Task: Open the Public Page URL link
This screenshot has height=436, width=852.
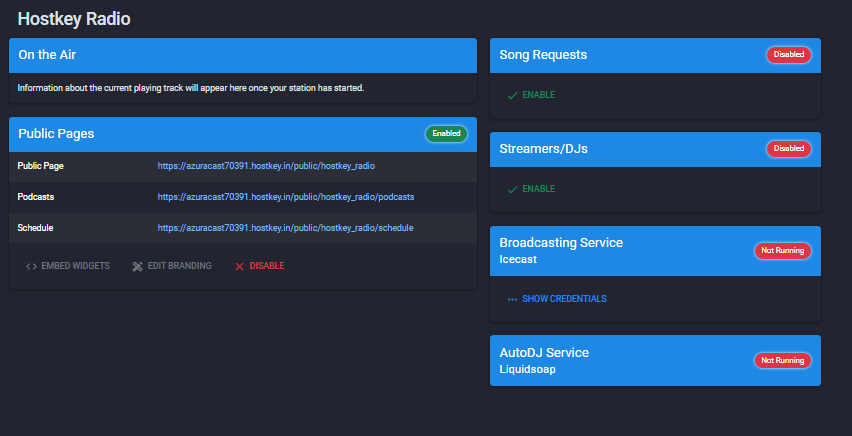Action: click(265, 165)
